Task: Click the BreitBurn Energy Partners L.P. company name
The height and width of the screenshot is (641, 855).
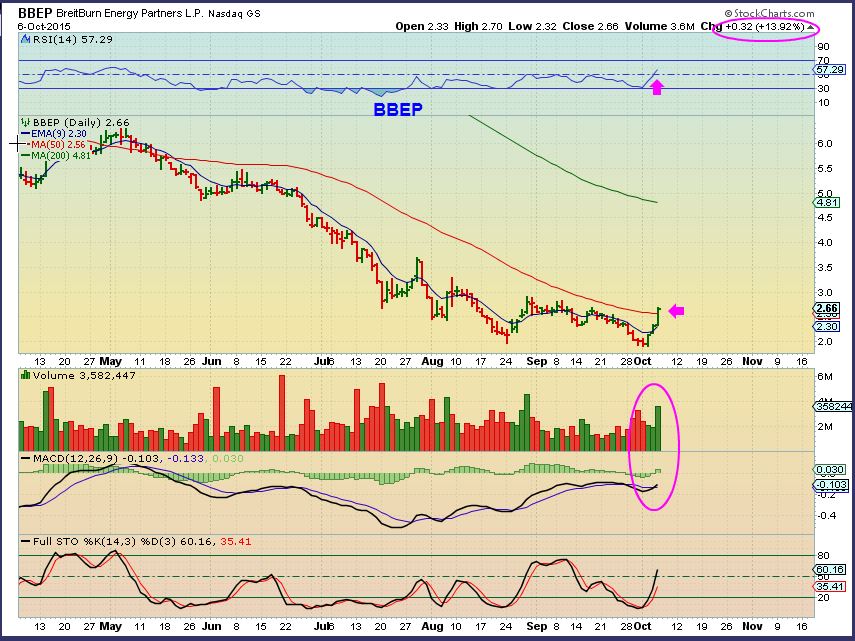Action: click(x=129, y=13)
